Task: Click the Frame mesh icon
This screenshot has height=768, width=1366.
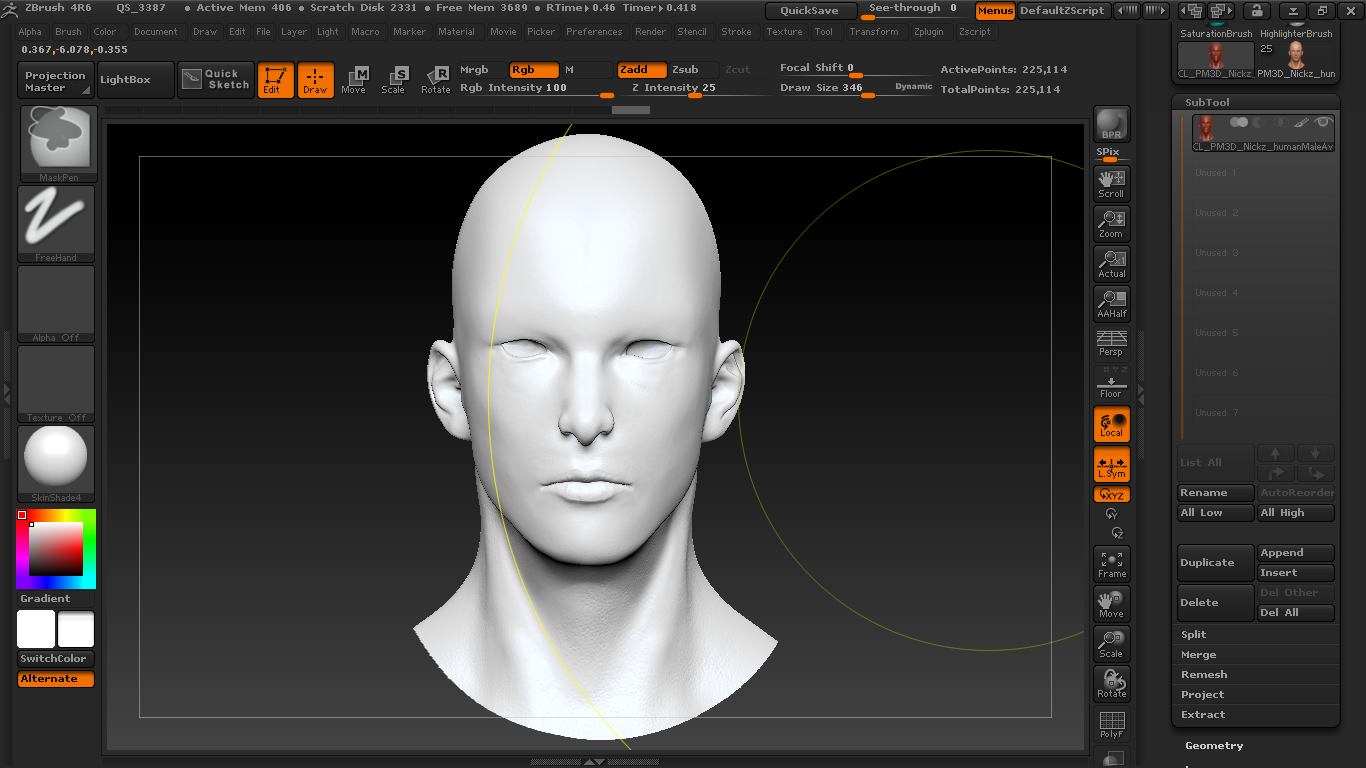Action: 1111,564
